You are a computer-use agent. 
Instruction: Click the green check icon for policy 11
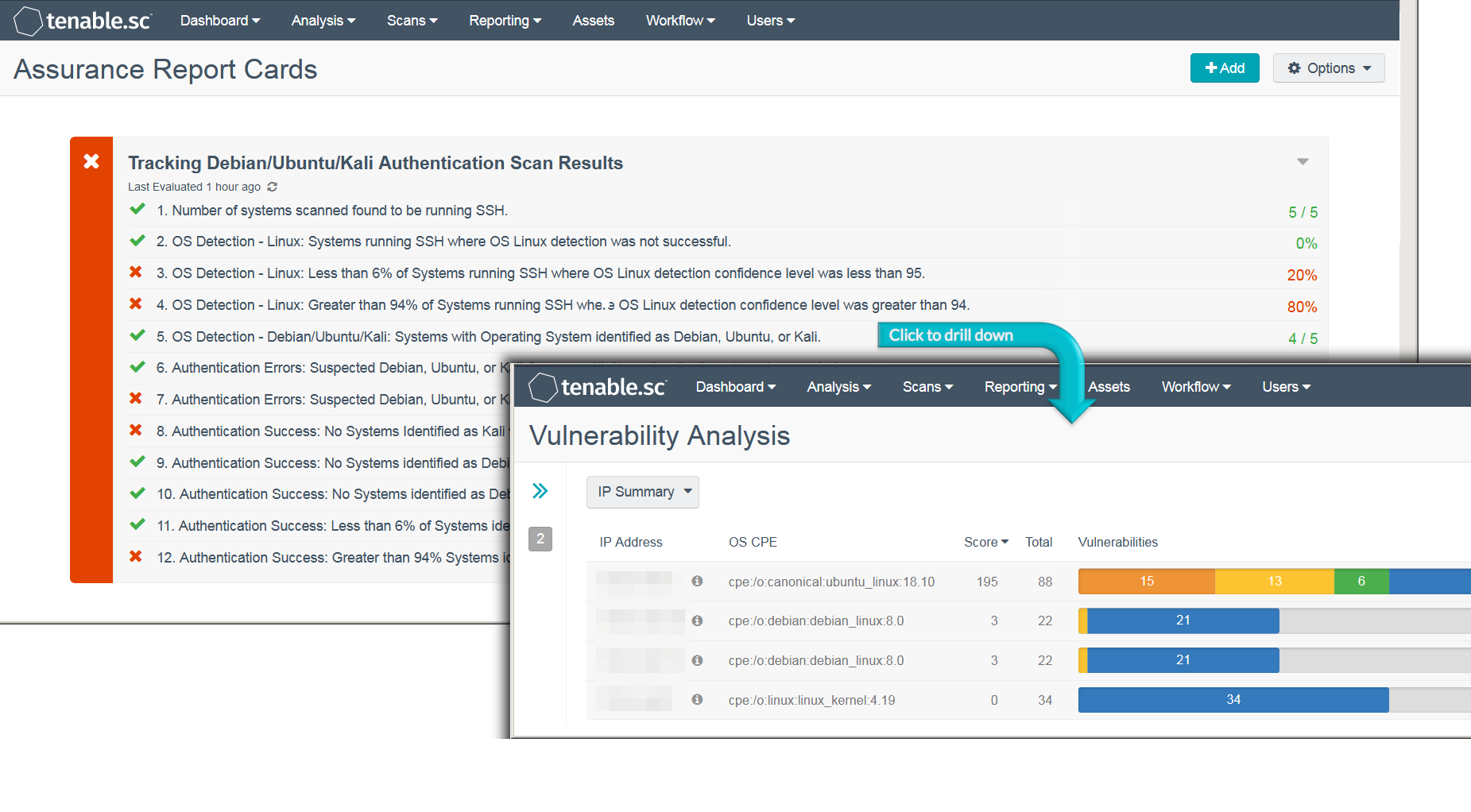coord(137,524)
